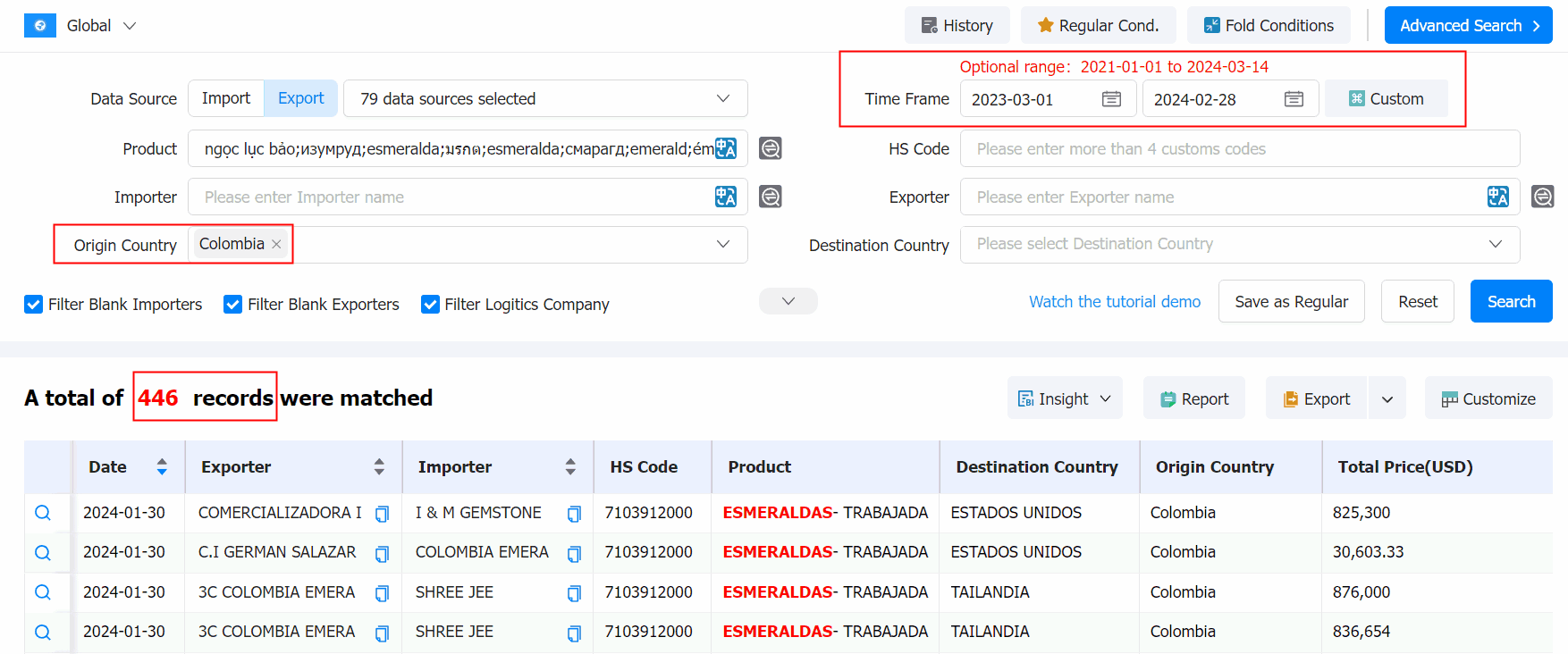Click the translate icon in Product field
The width and height of the screenshot is (1568, 654).
coord(725,148)
